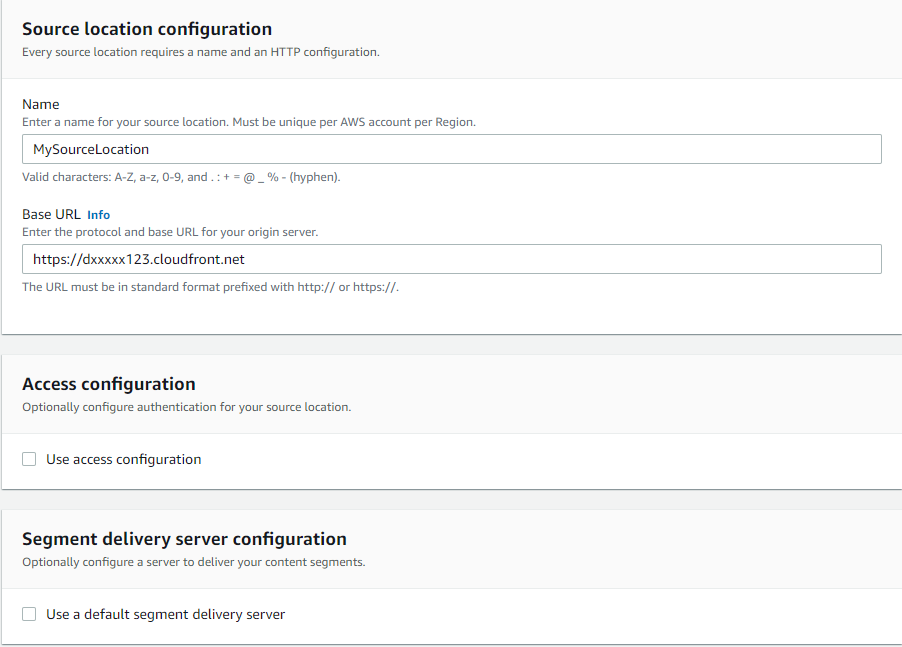Open the Info link next to Base URL
Screen dimensions: 902x647
[x=98, y=214]
